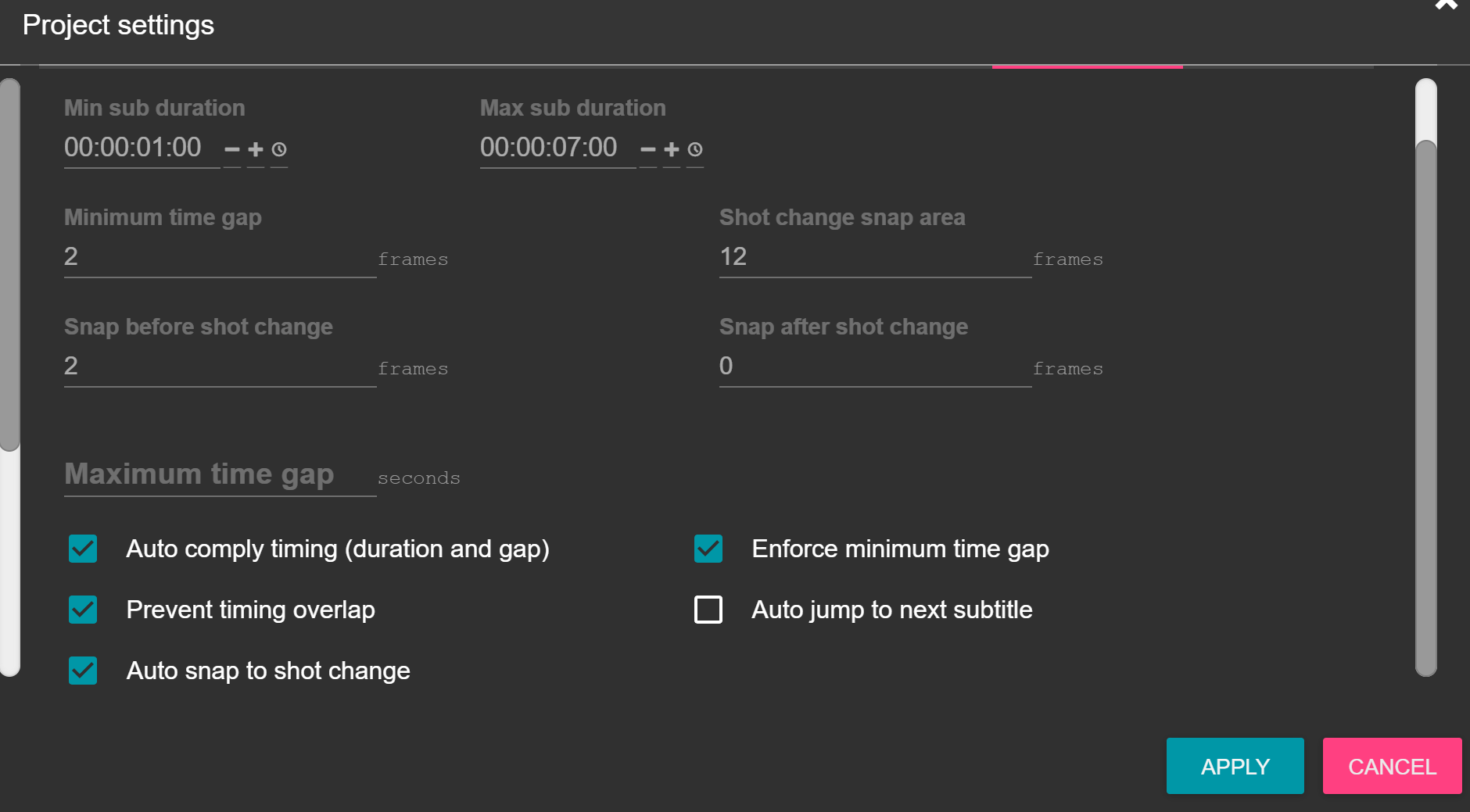The width and height of the screenshot is (1470, 812).
Task: Click the APPLY button
Action: click(1234, 766)
